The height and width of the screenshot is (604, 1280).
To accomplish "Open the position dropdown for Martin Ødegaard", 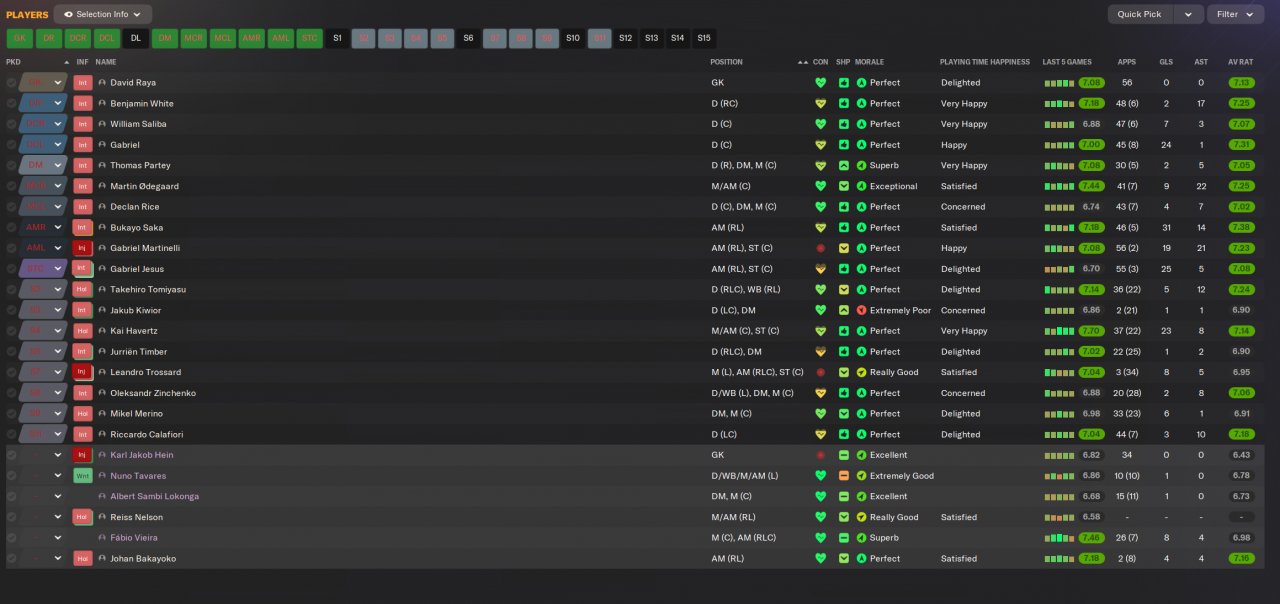I will click(x=58, y=186).
